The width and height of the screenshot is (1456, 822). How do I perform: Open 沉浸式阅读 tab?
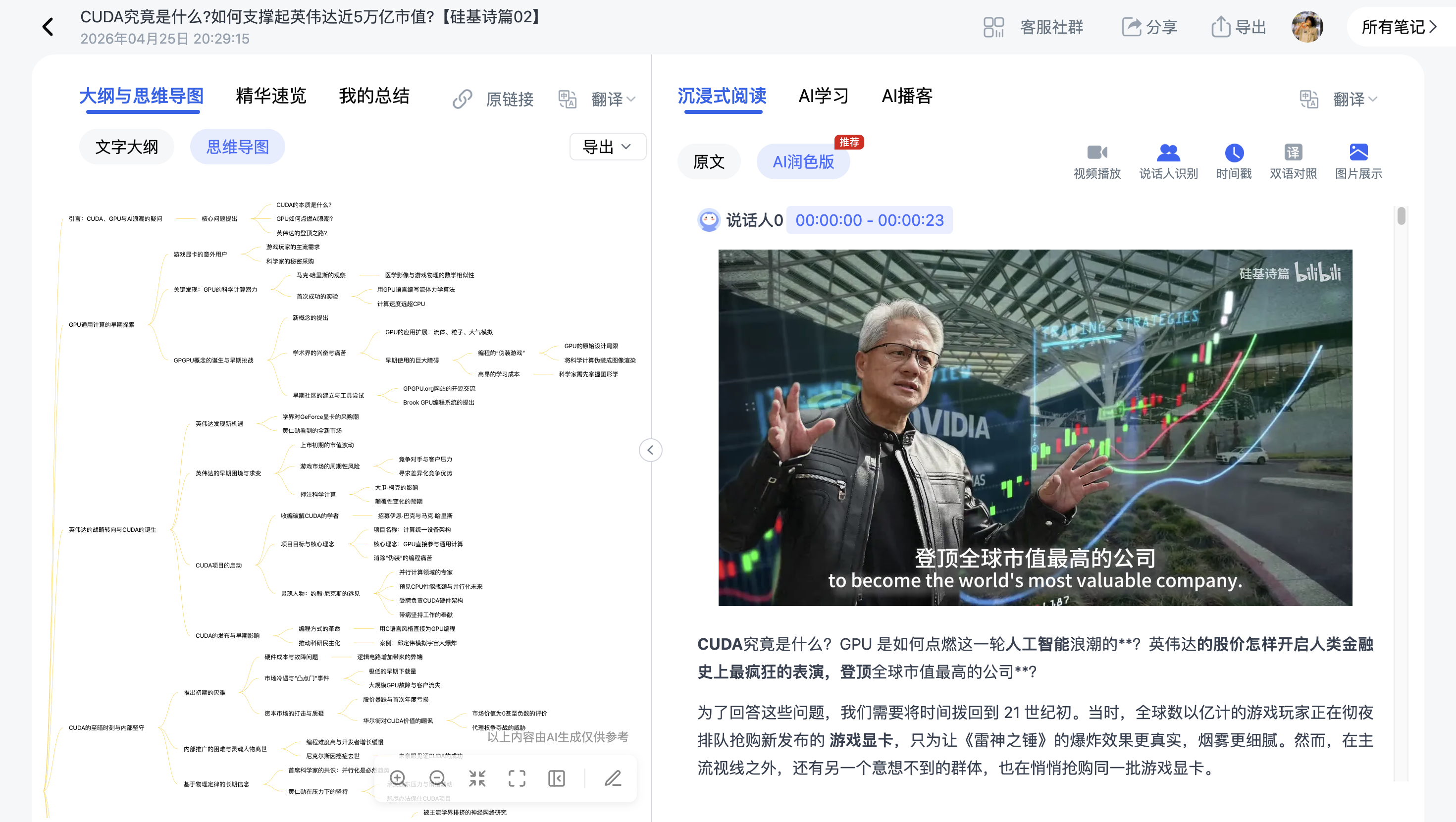point(722,96)
